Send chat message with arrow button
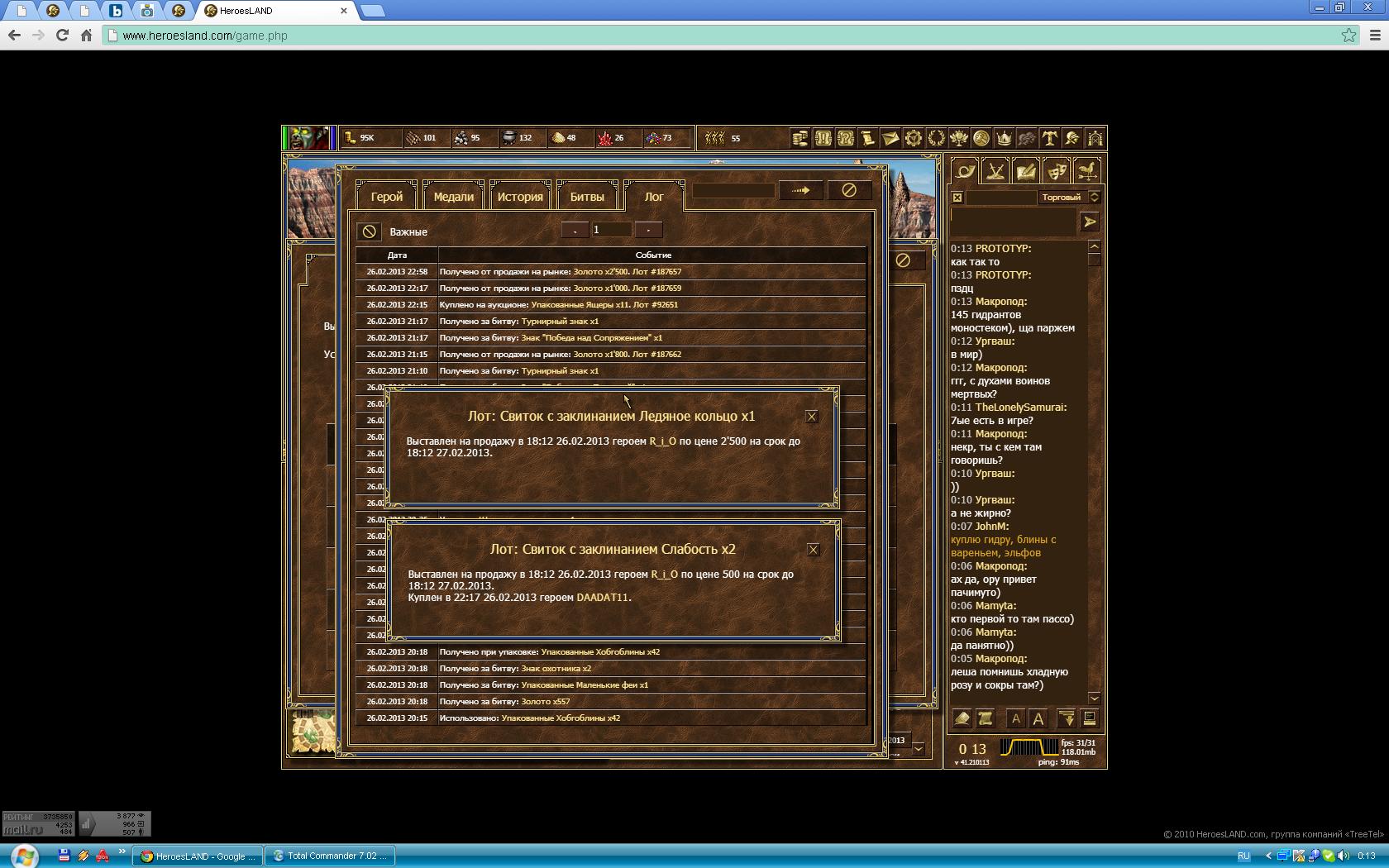This screenshot has width=1389, height=868. coord(1089,222)
